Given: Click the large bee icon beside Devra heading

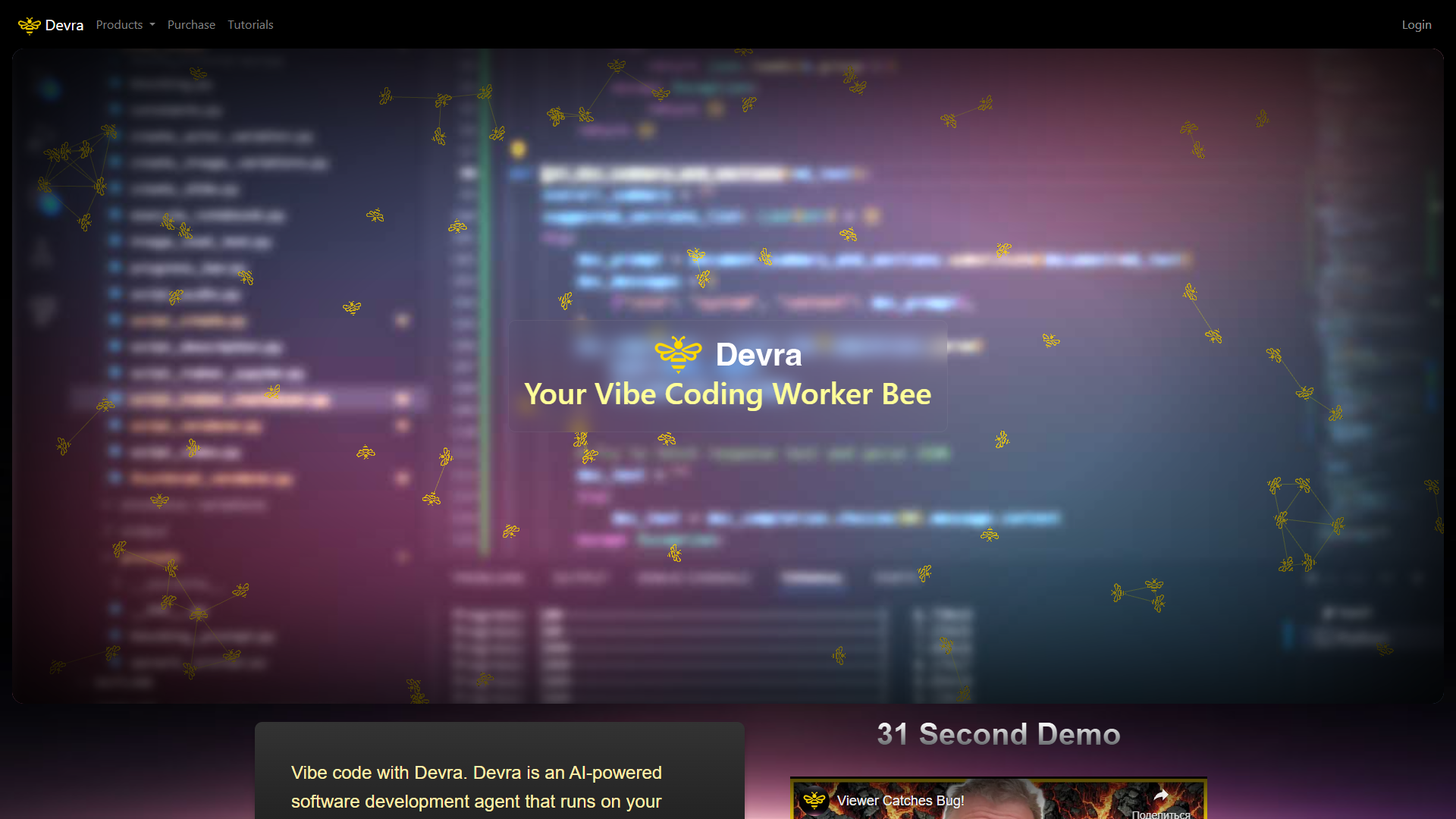Looking at the screenshot, I should click(x=679, y=354).
